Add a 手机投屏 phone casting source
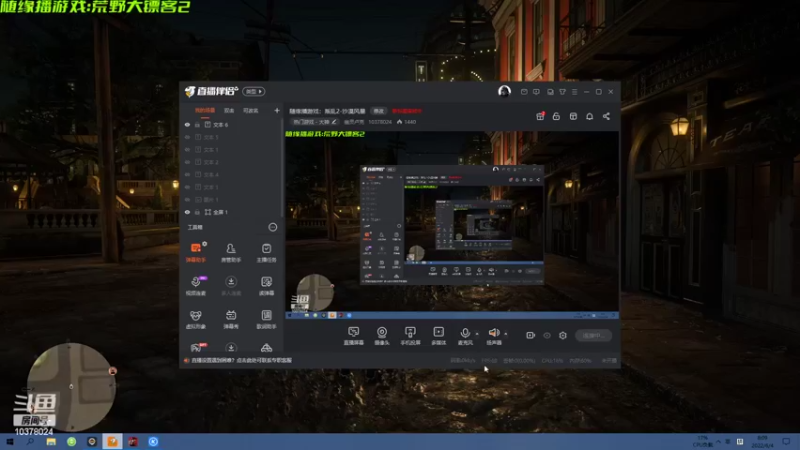 (x=410, y=336)
